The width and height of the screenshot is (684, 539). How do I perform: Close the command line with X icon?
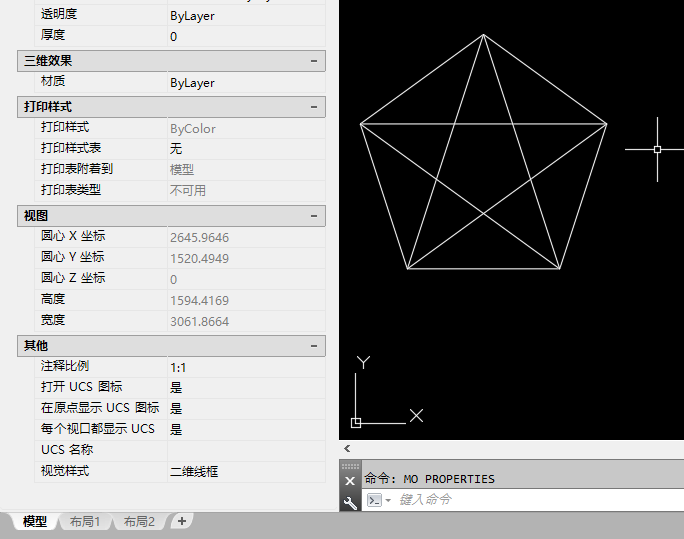[x=350, y=481]
